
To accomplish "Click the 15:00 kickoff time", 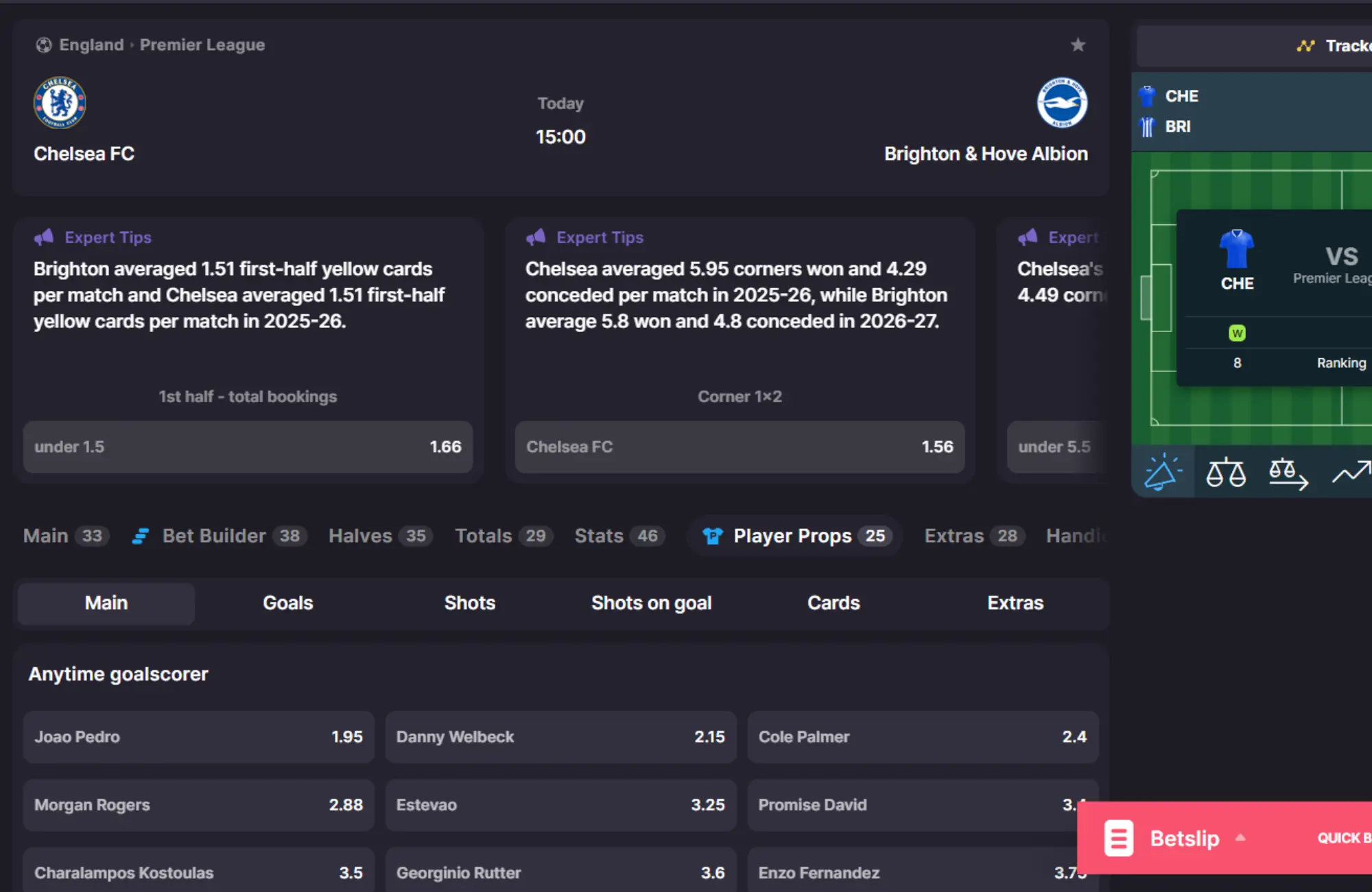I will tap(560, 137).
